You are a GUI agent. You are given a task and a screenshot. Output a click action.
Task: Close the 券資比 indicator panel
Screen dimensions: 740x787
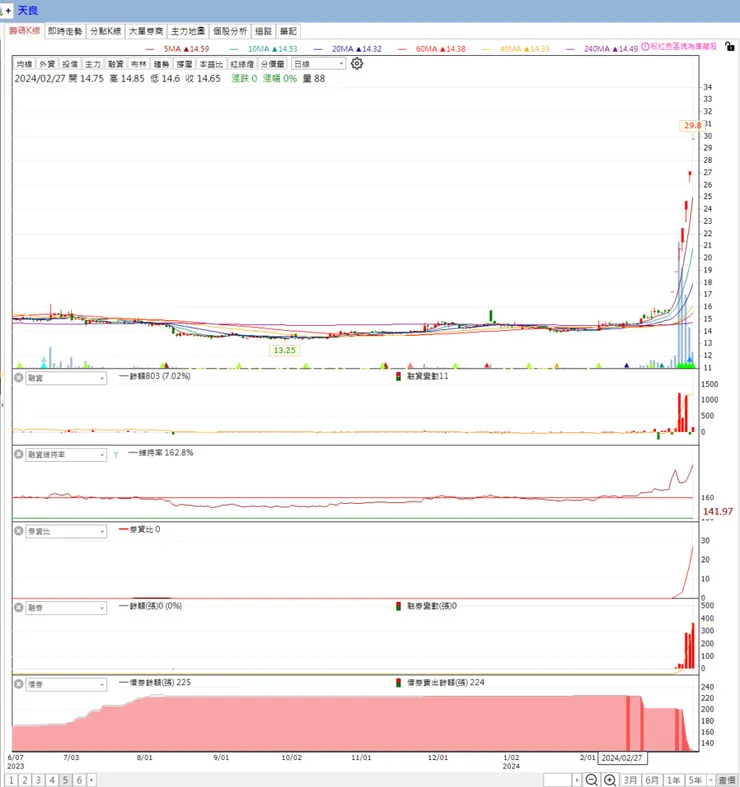click(19, 531)
